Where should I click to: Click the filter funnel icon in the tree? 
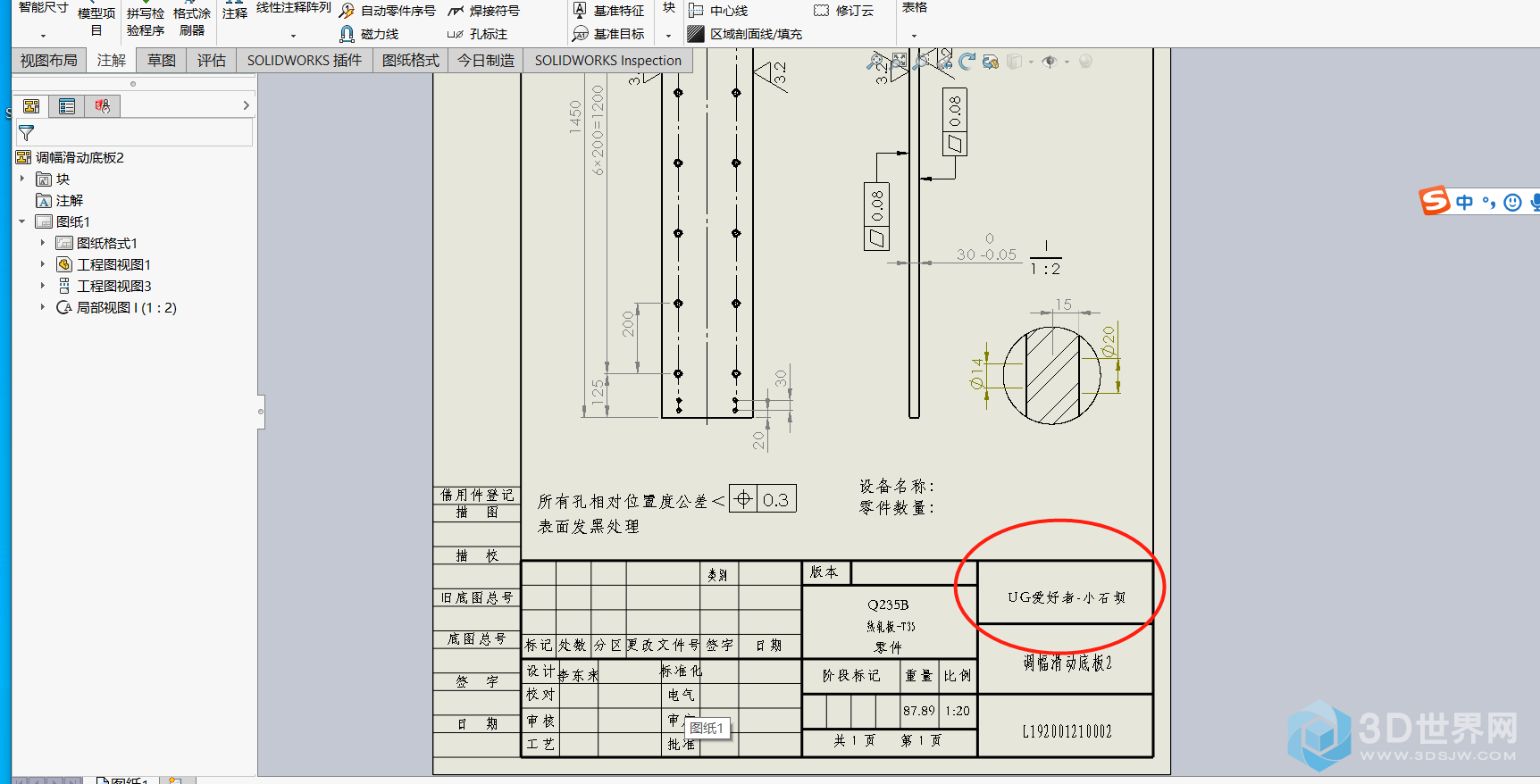tap(27, 133)
